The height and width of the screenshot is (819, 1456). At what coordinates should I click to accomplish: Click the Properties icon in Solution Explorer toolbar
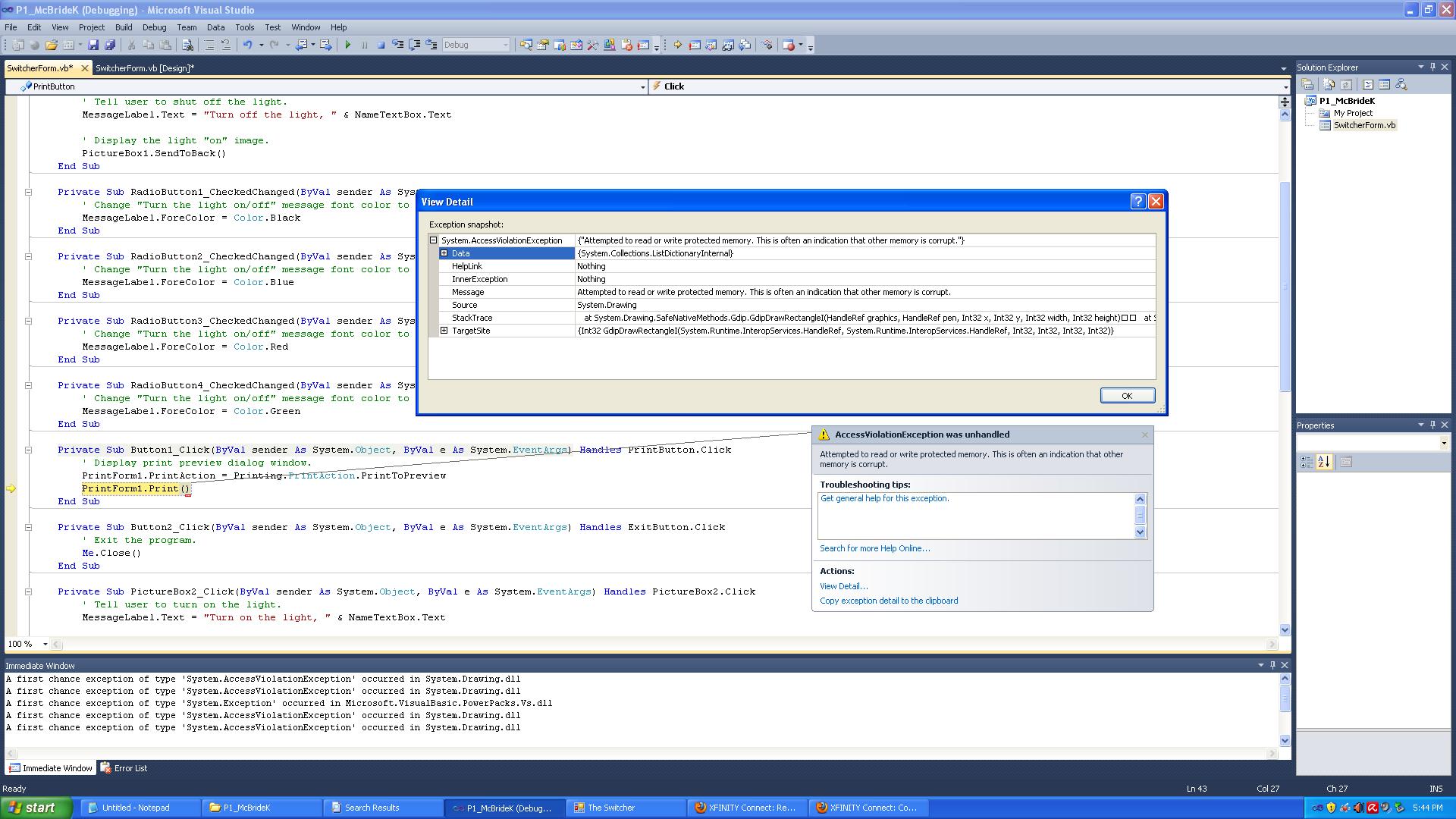click(1307, 84)
